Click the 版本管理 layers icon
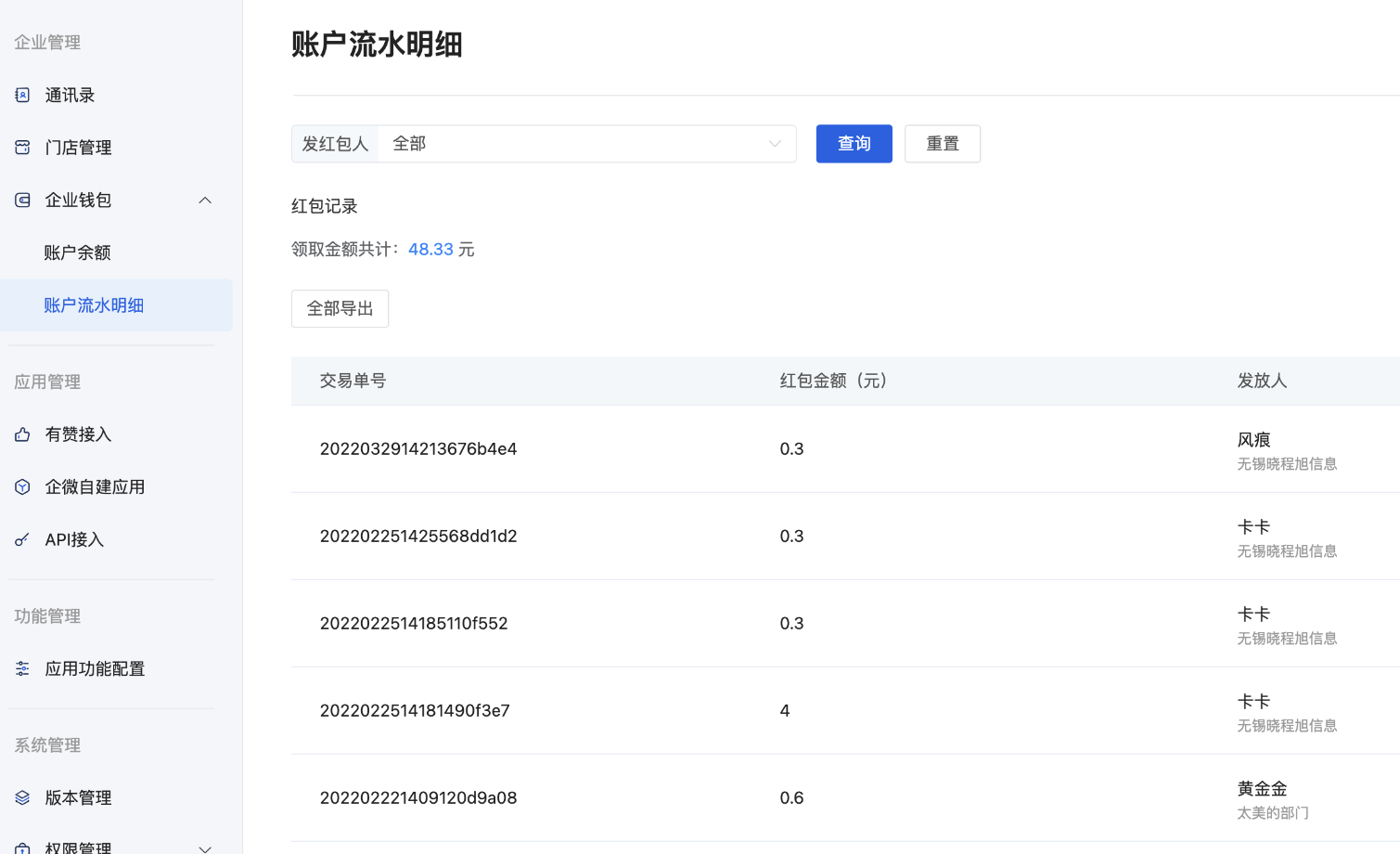Viewport: 1400px width, 854px height. coord(22,797)
